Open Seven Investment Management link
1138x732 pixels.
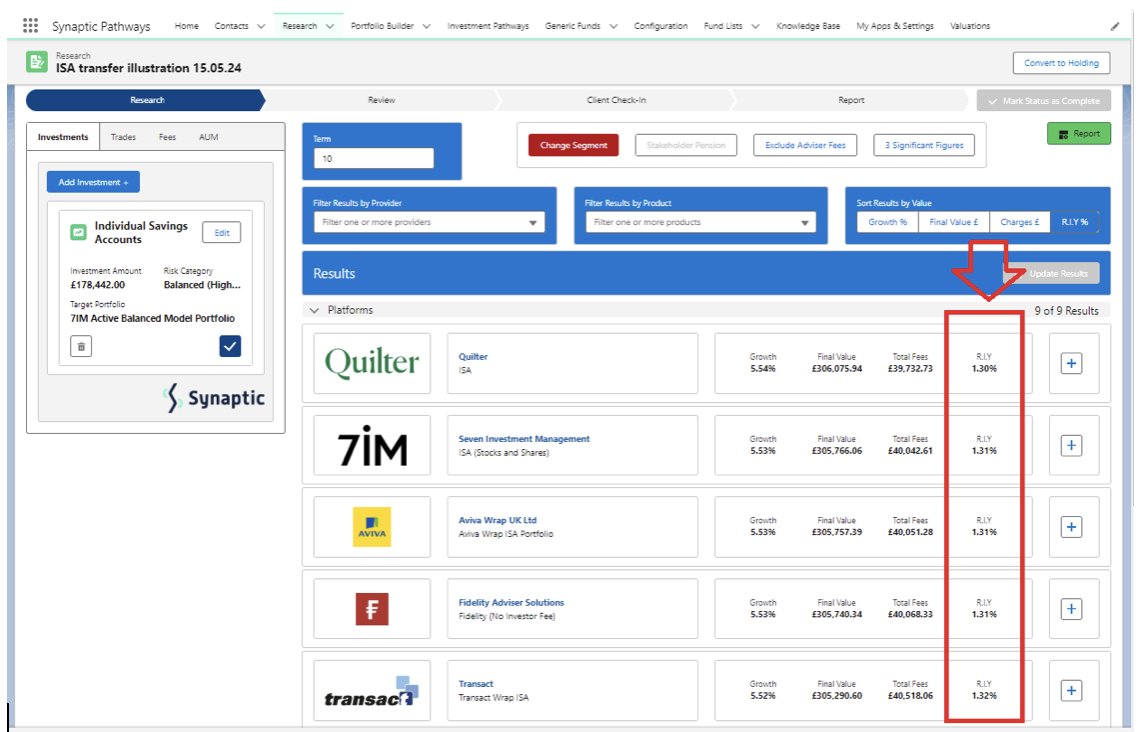[524, 439]
